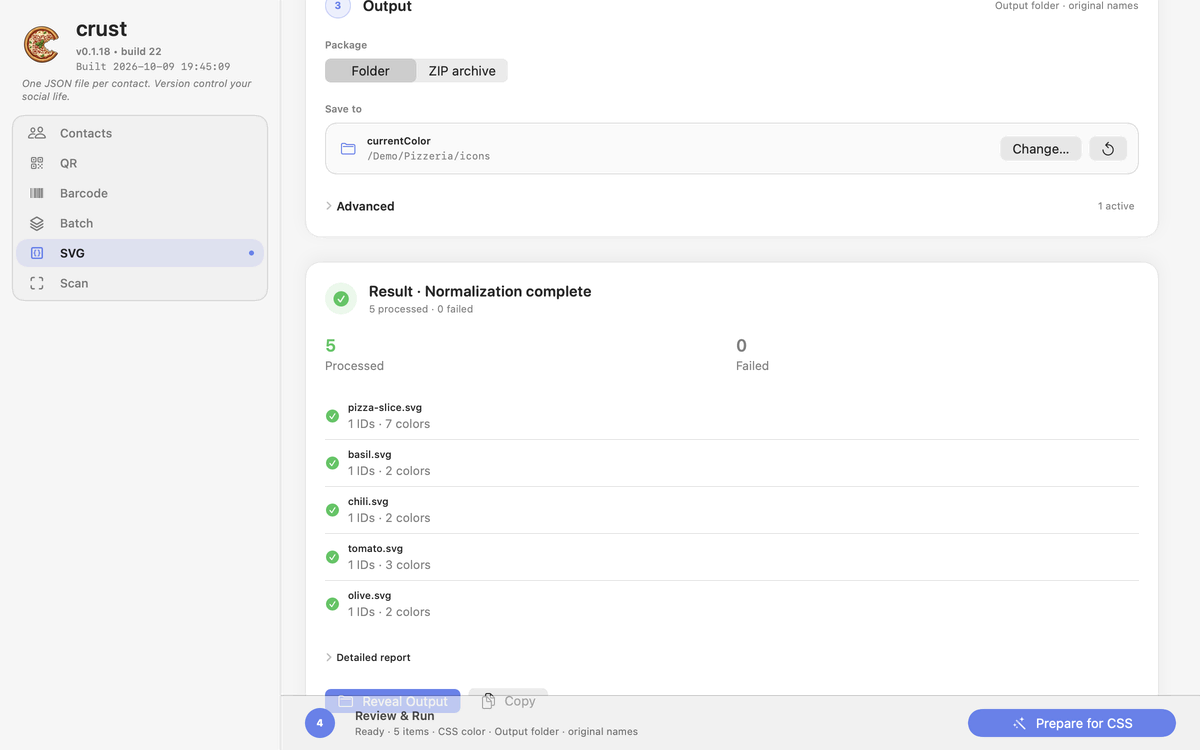Image resolution: width=1200 pixels, height=750 pixels.
Task: Click the "5 processed · 0 failed" subtitle
Action: pos(421,309)
